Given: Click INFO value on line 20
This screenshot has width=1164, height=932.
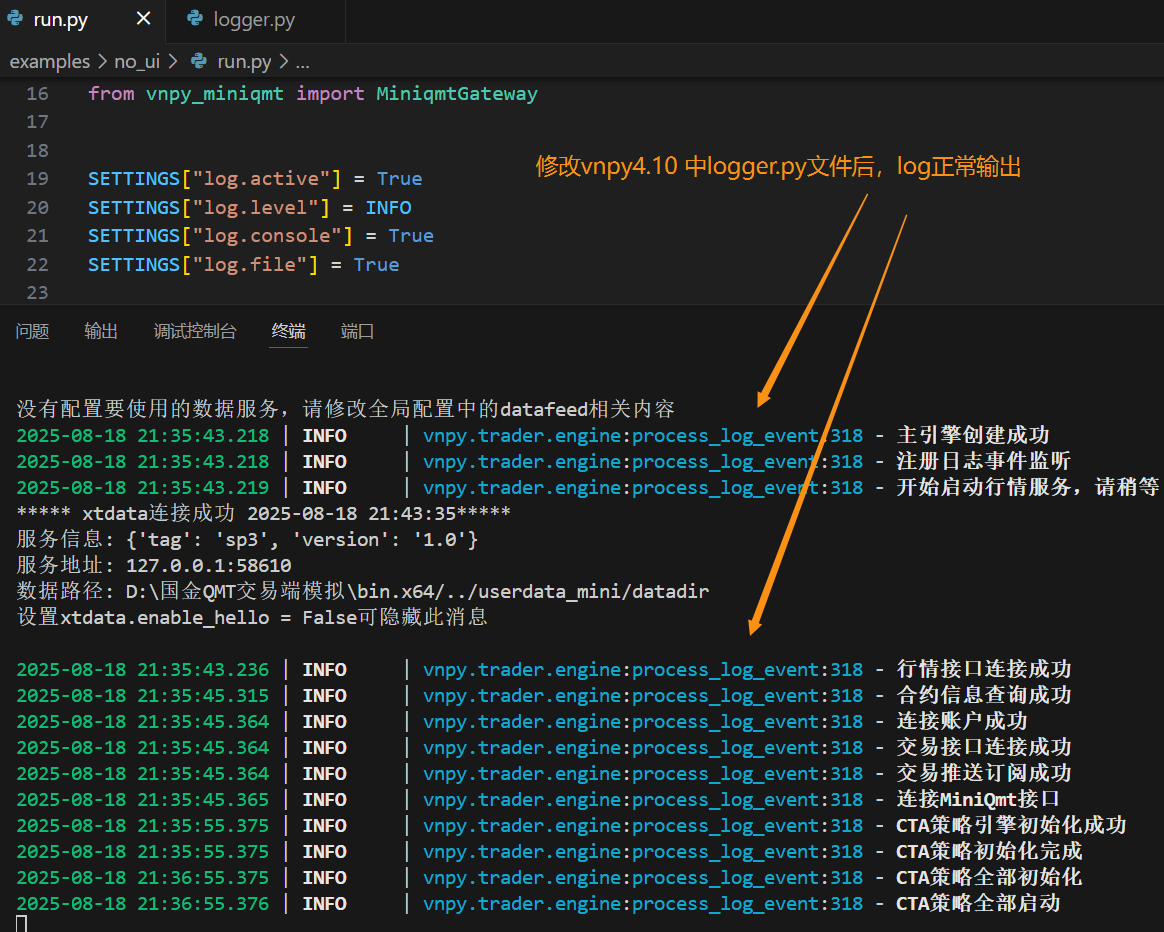Looking at the screenshot, I should 388,208.
